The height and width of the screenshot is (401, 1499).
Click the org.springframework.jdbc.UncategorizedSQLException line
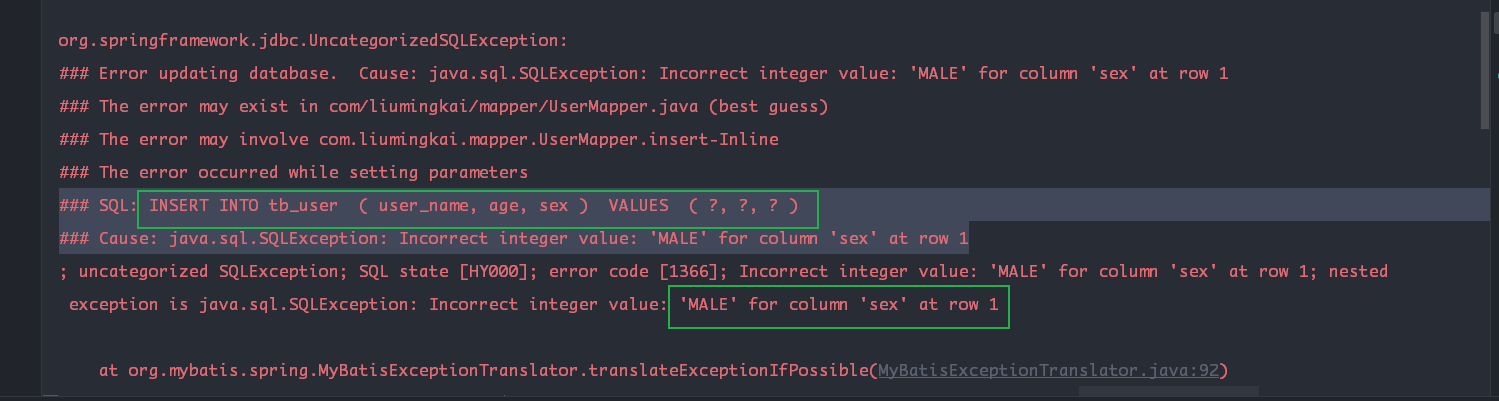[313, 41]
